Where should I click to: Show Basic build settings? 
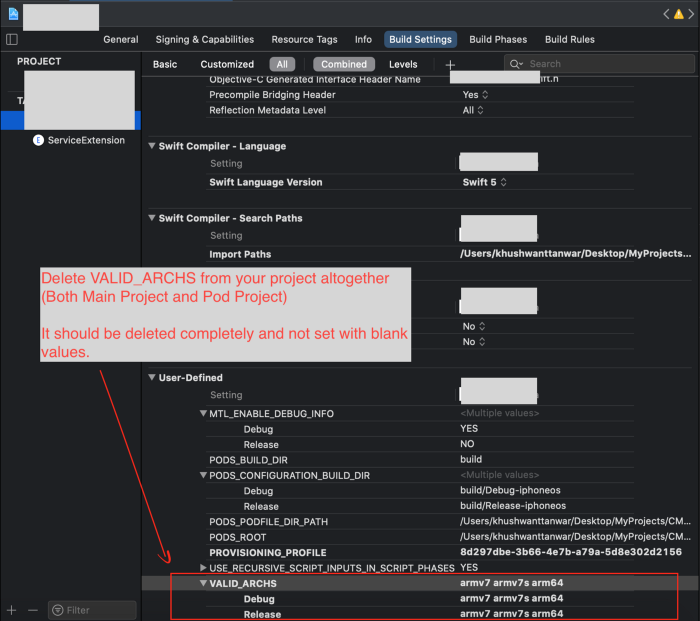[165, 64]
